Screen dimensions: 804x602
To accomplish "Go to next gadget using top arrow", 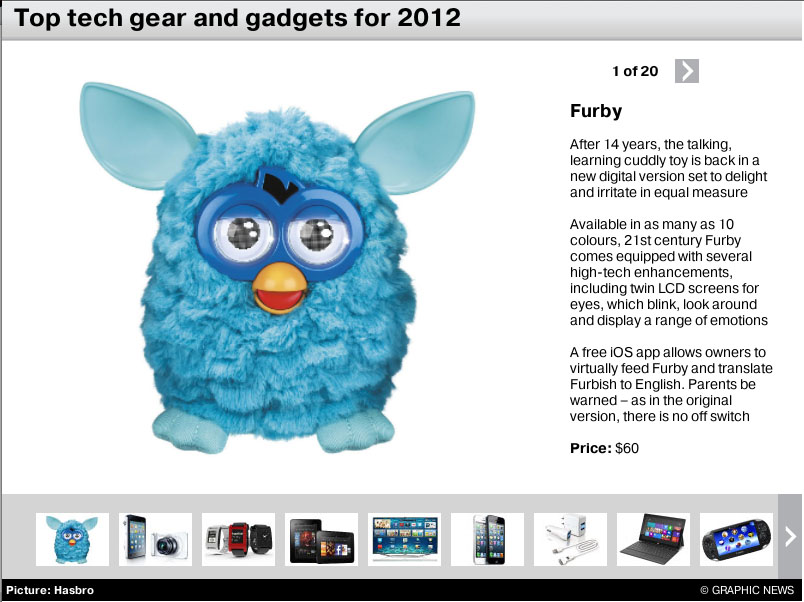I will [x=687, y=71].
